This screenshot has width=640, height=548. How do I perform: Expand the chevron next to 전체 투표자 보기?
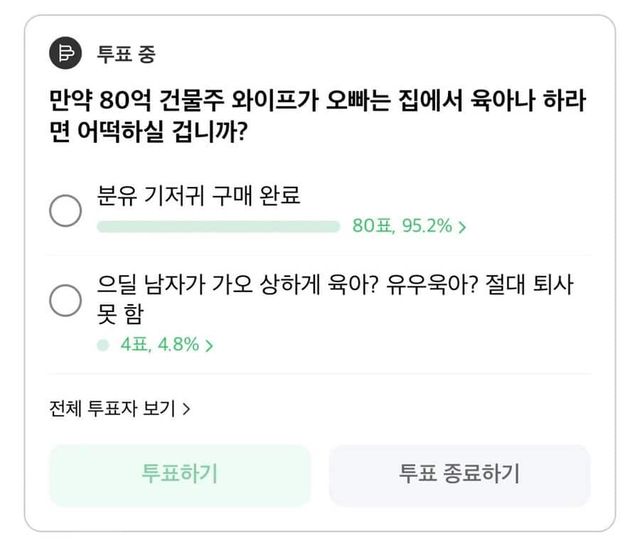(x=188, y=409)
